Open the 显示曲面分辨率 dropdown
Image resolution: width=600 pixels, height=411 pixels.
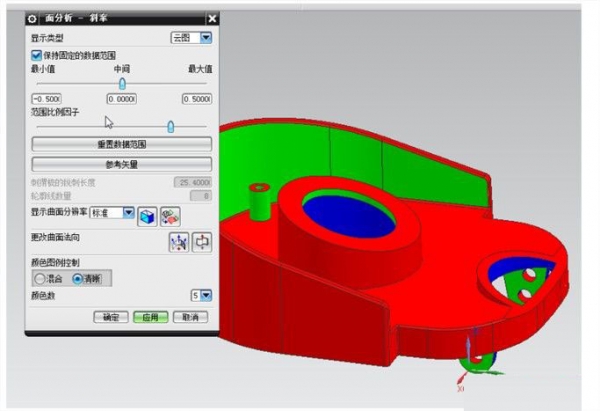(x=128, y=212)
